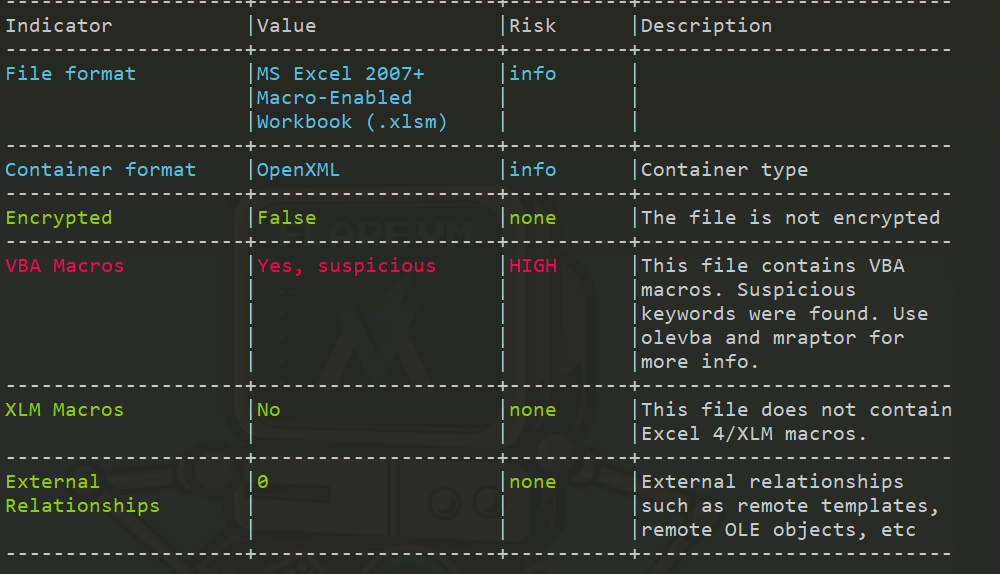Click the 'External Relationships' indicator label
This screenshot has width=1000, height=574.
coord(82,494)
